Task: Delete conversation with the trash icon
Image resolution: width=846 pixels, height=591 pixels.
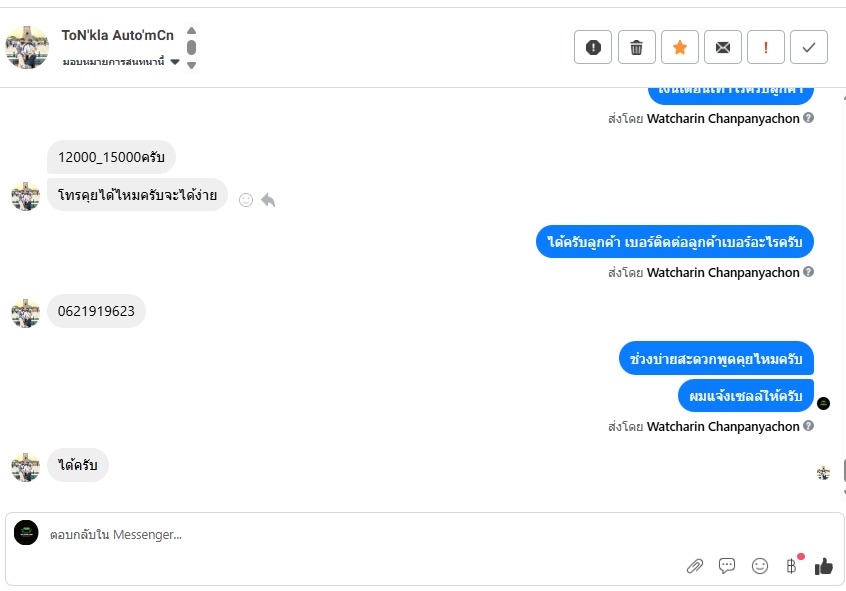Action: 636,47
